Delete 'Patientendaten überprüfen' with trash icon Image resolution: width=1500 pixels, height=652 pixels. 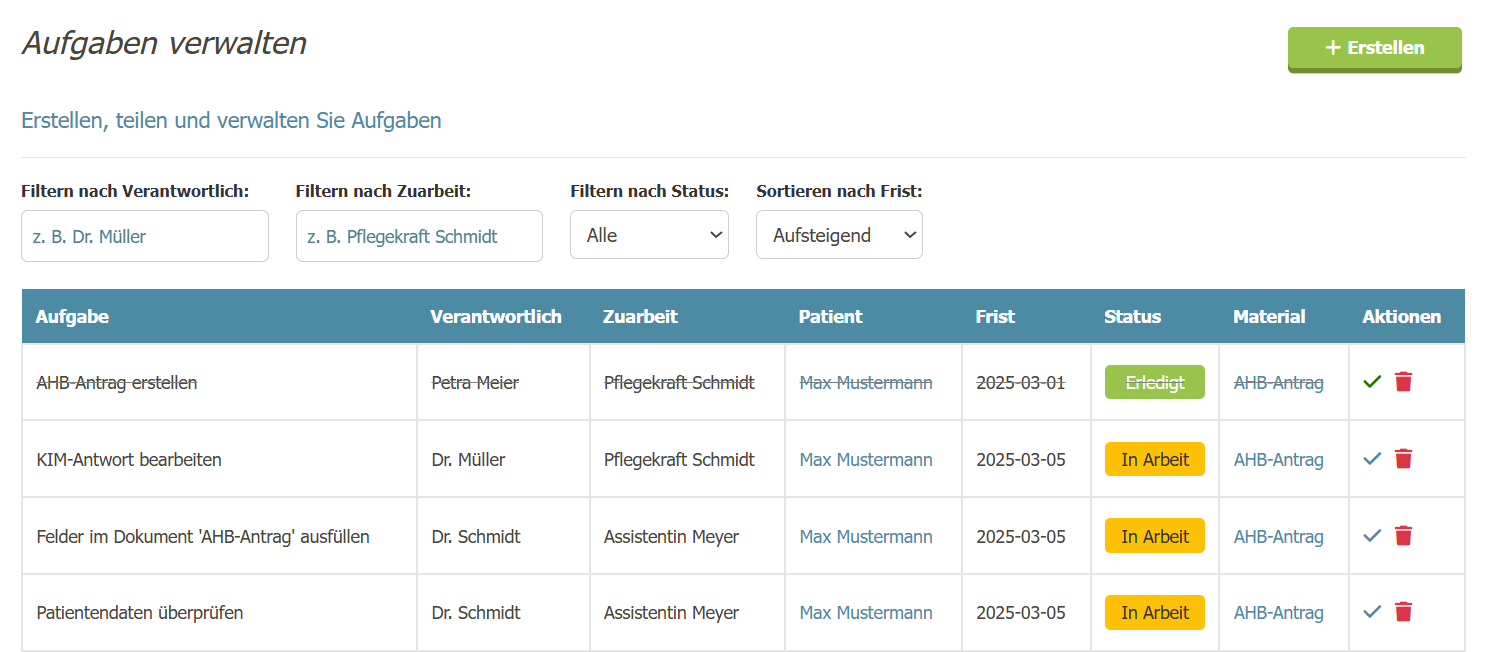1403,612
